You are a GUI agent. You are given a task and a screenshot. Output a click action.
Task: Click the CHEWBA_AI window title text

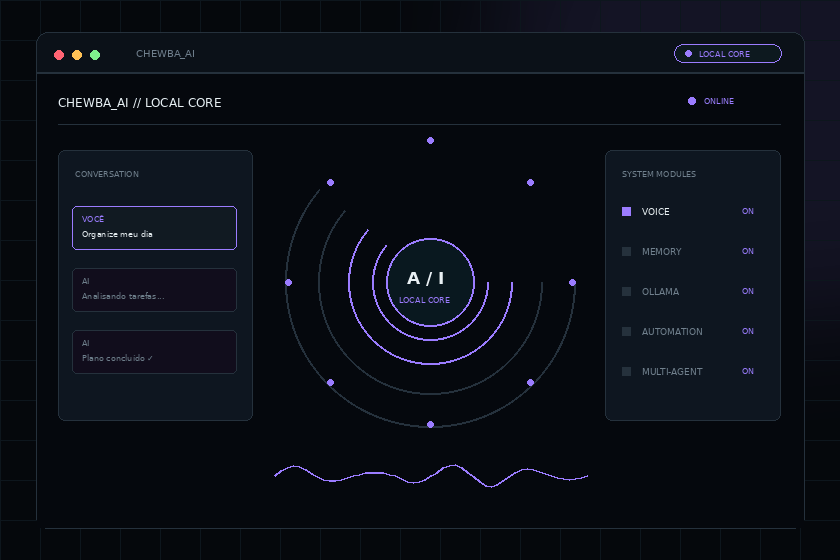tap(166, 54)
